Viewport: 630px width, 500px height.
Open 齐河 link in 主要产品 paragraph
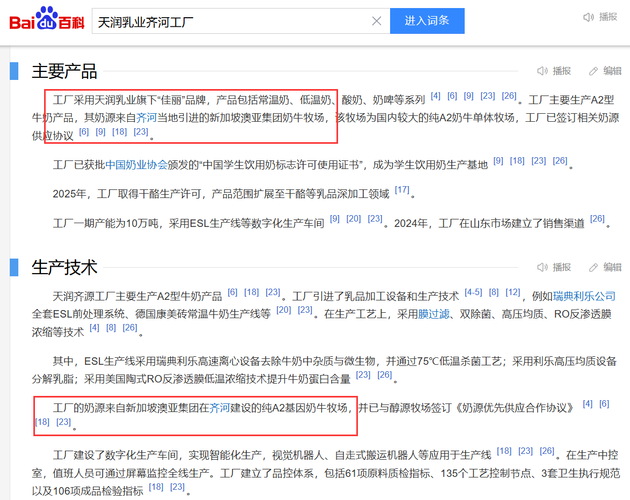(146, 118)
